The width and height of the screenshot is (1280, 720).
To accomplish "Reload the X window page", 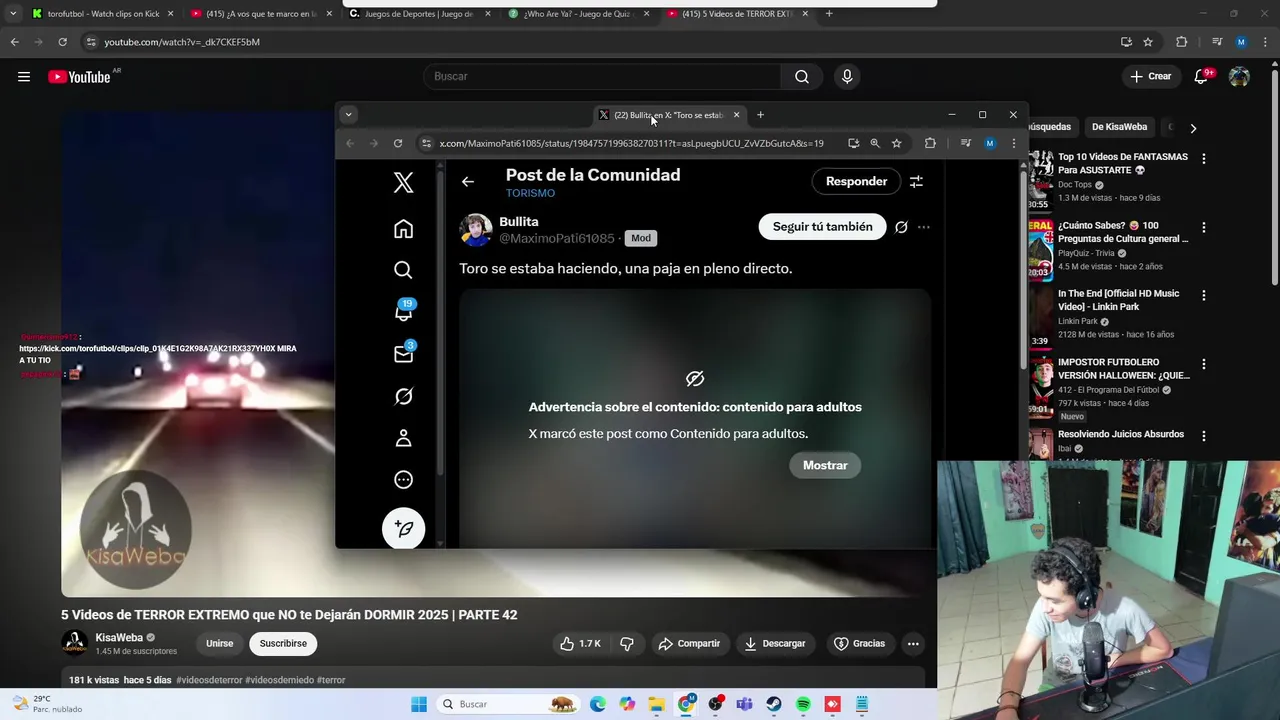I will [x=398, y=143].
